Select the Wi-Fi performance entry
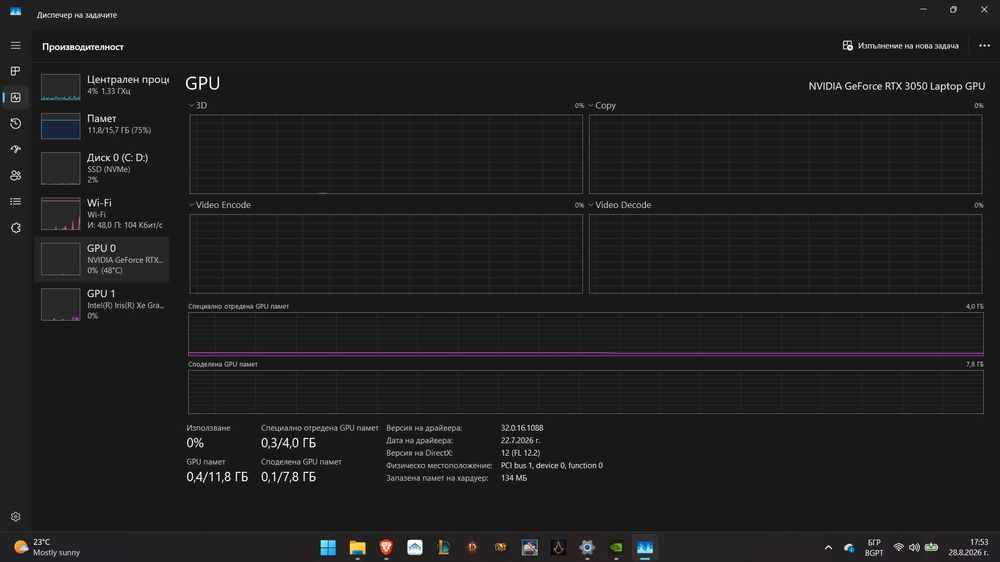Image resolution: width=1000 pixels, height=562 pixels. 102,213
